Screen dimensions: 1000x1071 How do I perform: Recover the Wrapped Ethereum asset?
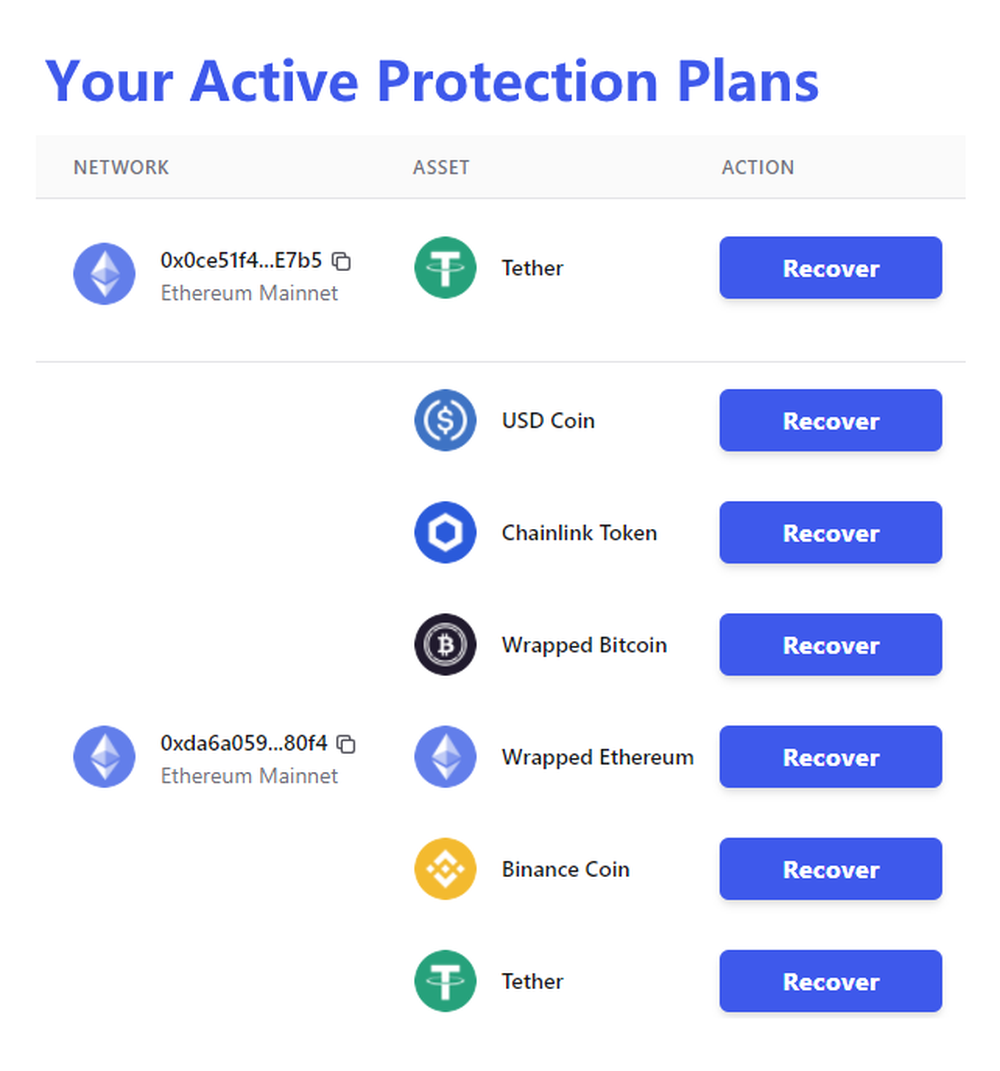[x=830, y=757]
